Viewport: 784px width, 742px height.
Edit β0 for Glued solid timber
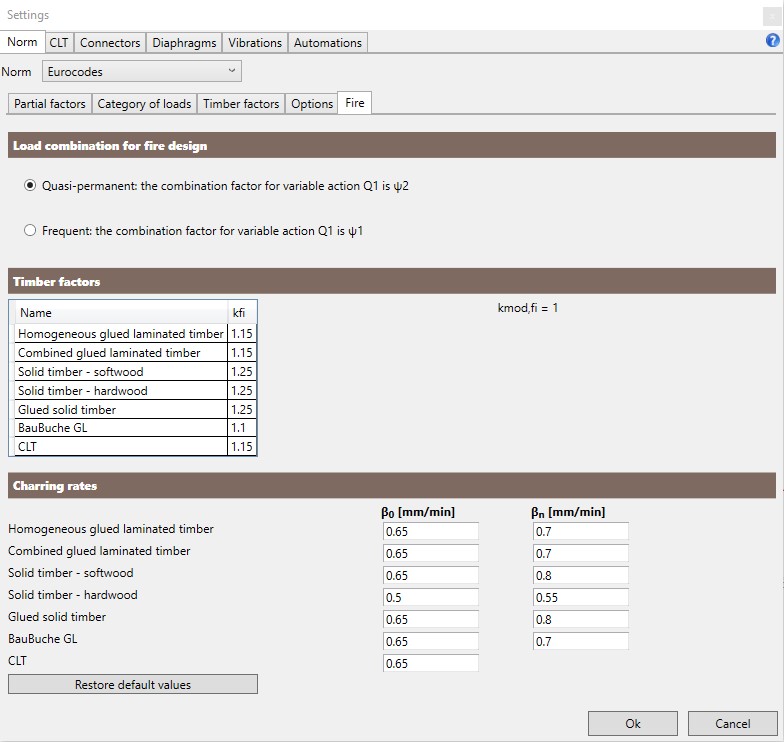point(430,620)
